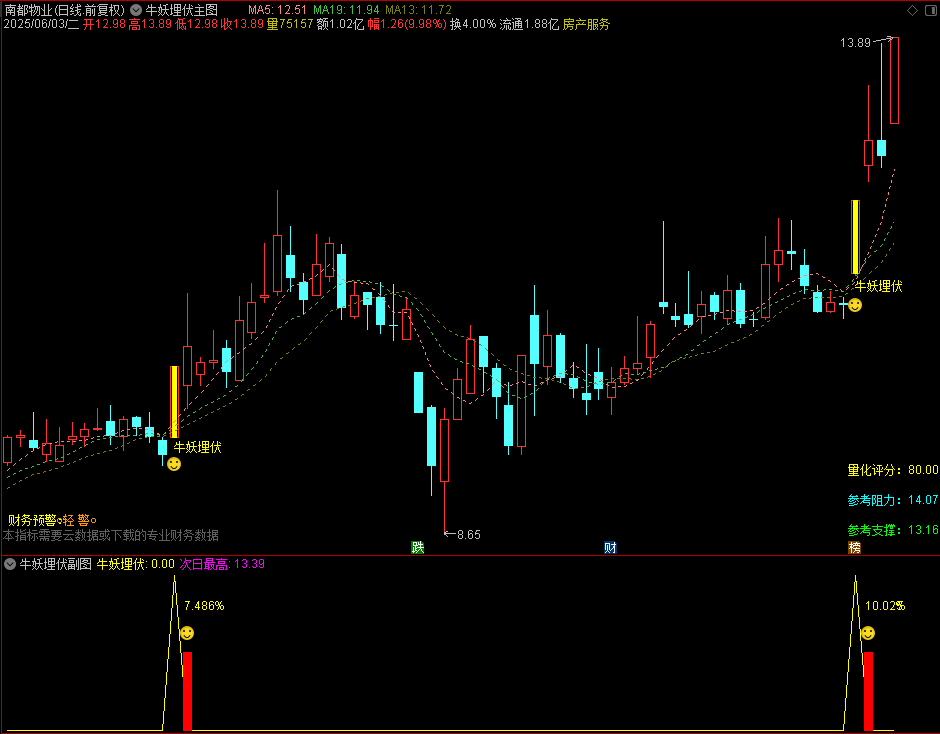
Task: Toggle the side panel icon at top right
Action: pyautogui.click(x=931, y=10)
